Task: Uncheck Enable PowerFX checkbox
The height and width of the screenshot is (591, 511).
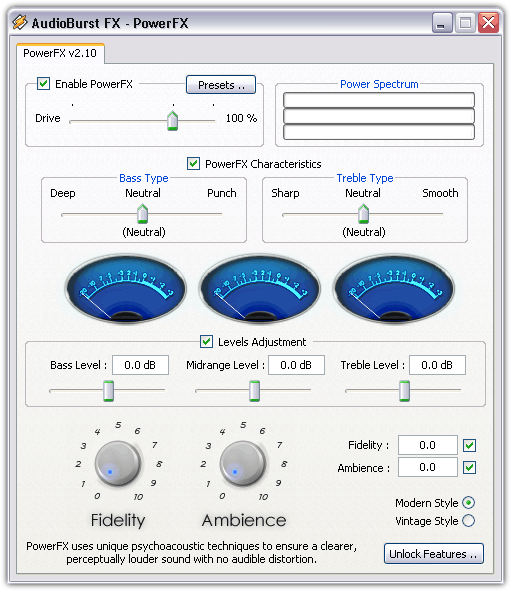Action: [x=43, y=83]
